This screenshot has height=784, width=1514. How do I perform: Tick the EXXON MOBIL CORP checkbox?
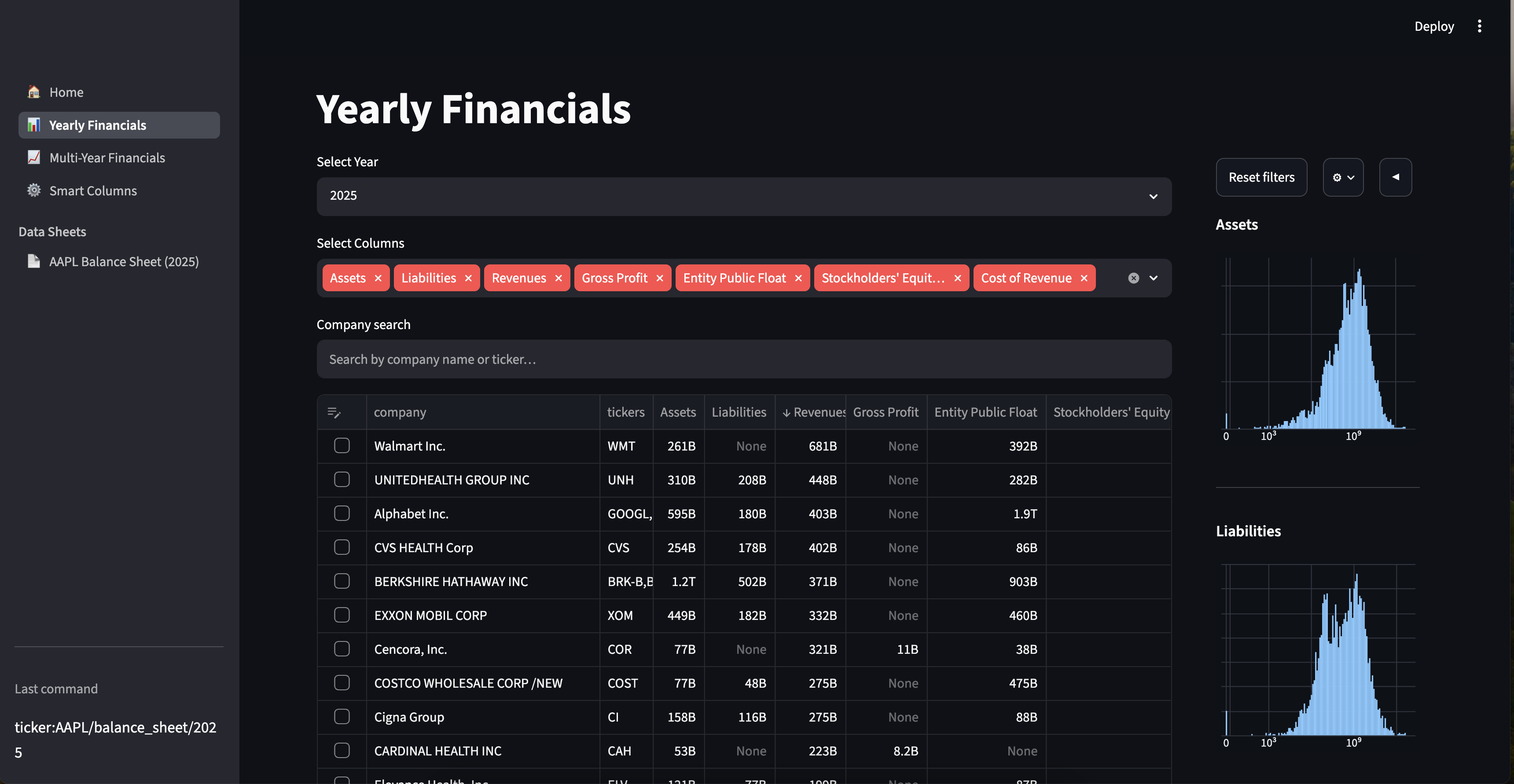pyautogui.click(x=342, y=615)
